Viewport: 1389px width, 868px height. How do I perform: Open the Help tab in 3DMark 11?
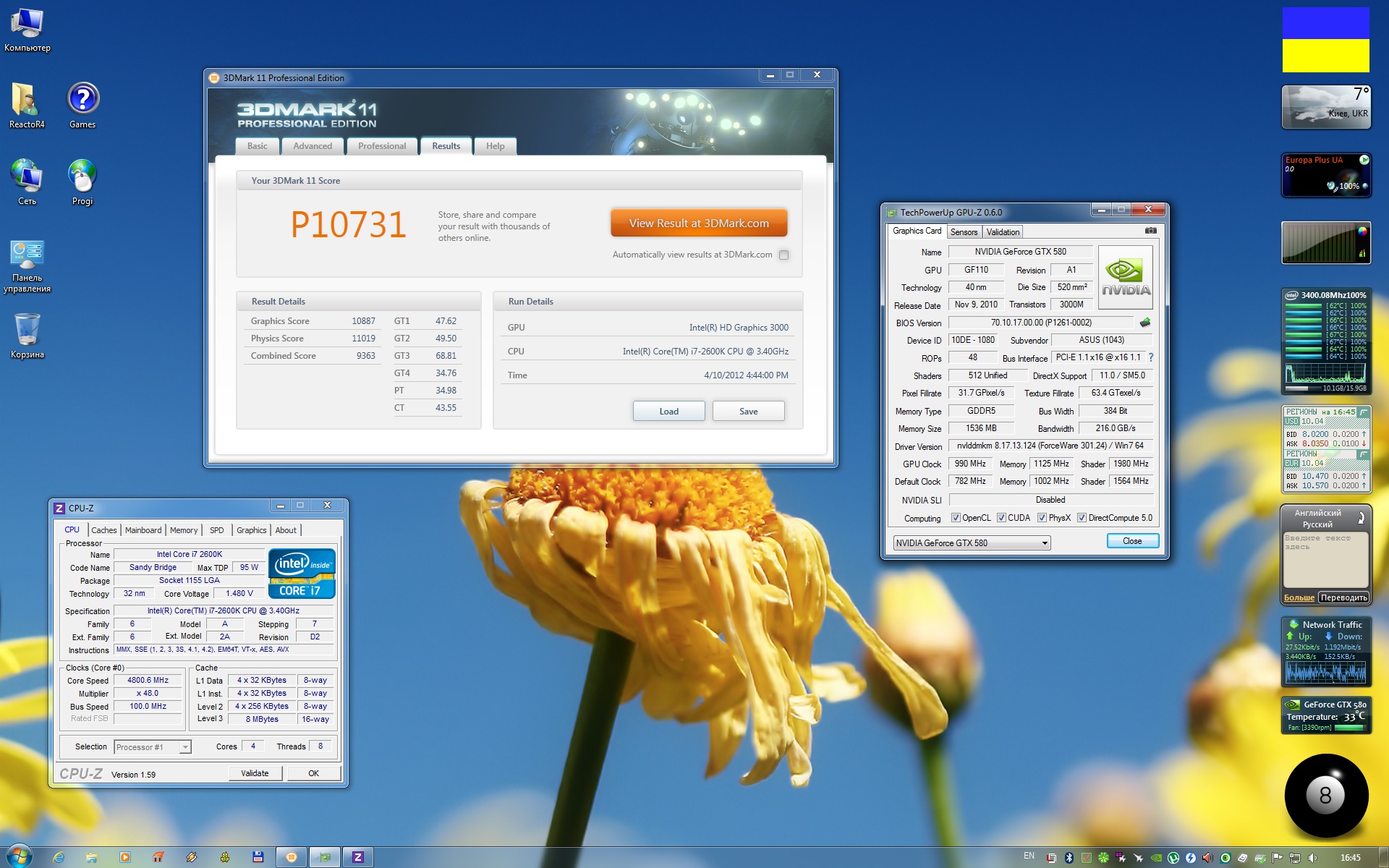(x=496, y=146)
